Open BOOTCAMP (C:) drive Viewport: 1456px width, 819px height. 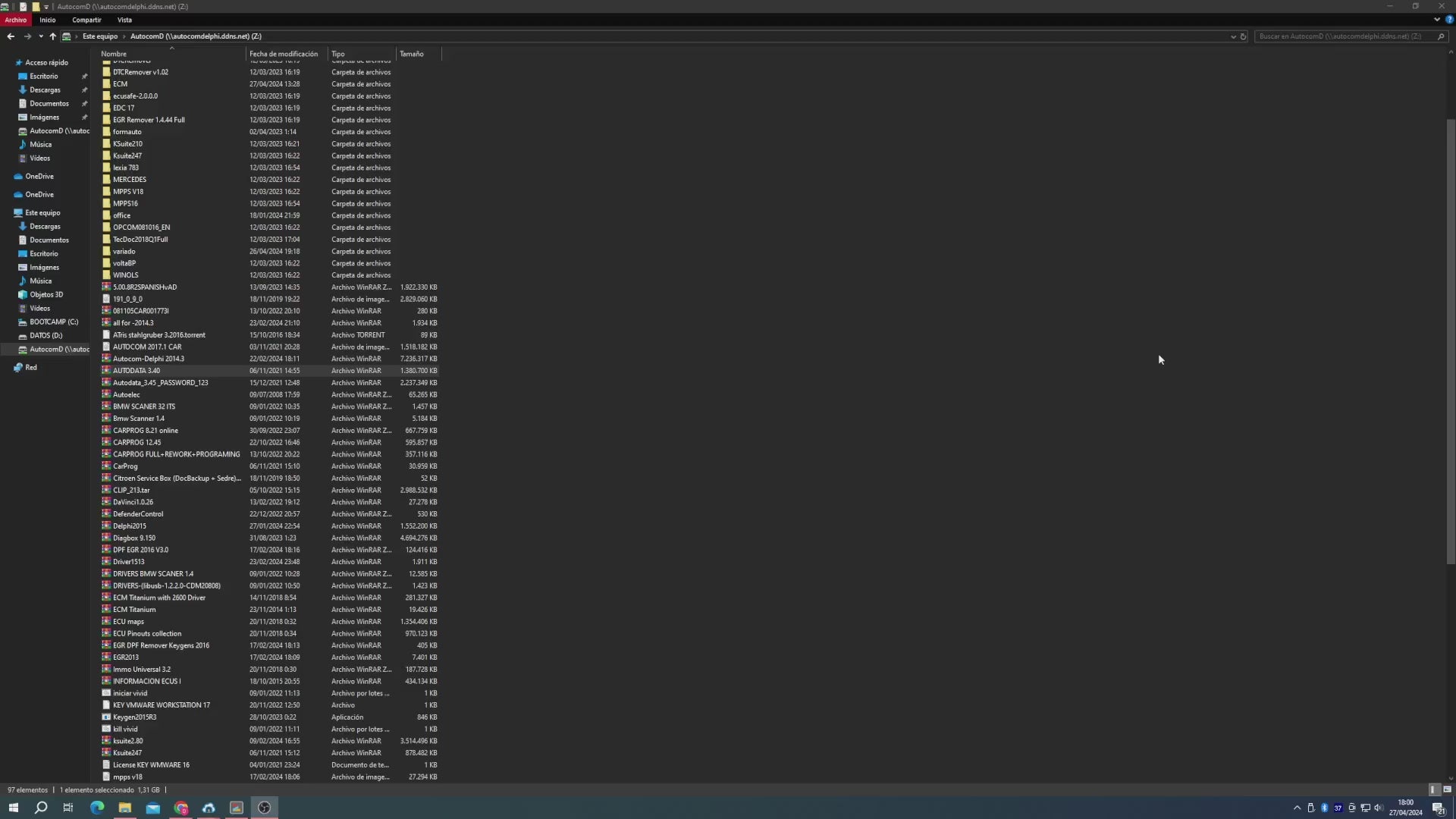click(x=53, y=322)
